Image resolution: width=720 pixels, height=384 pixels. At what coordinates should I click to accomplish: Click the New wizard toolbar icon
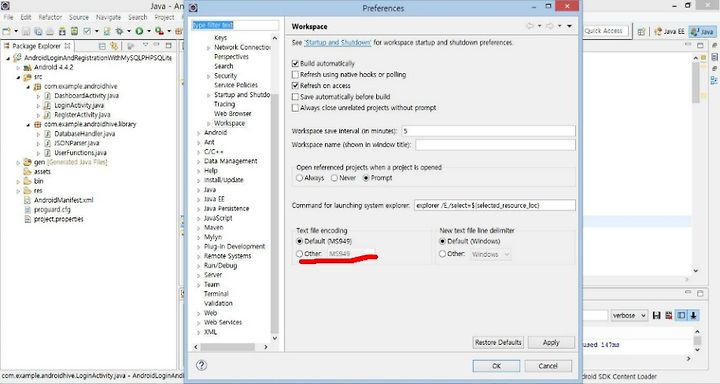6,31
